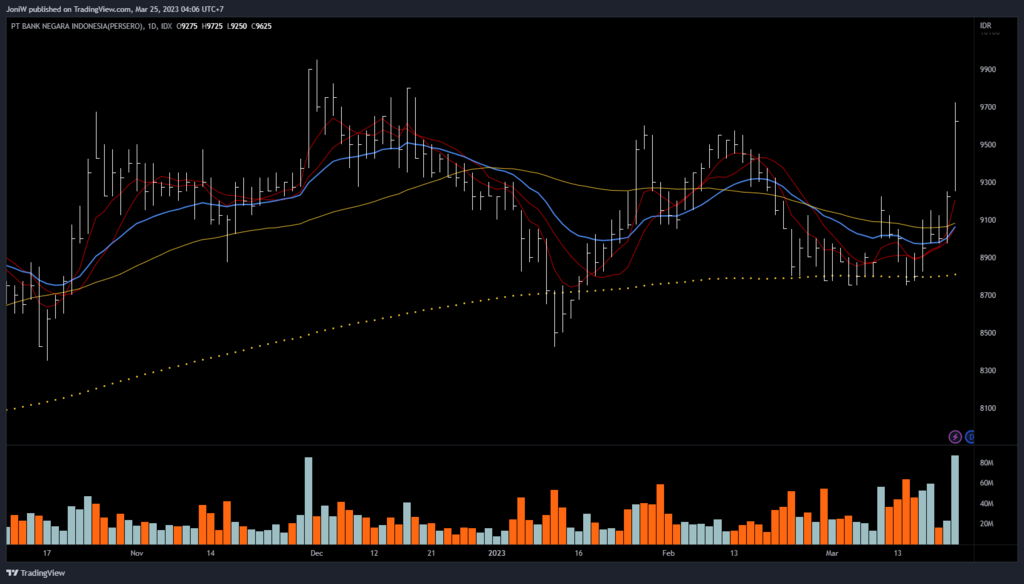Click the 80M label on volume axis

(986, 463)
